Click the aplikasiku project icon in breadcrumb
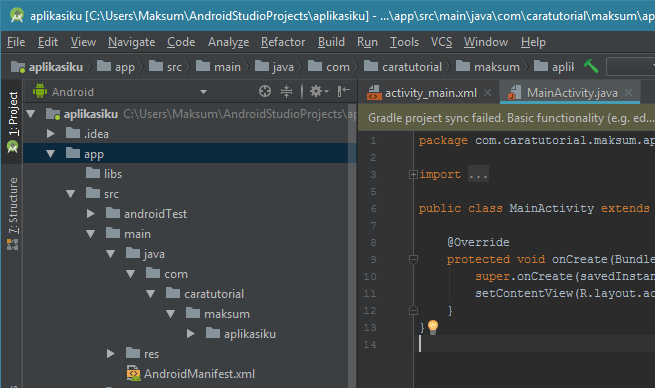Screen dimensions: 655x388 pos(18,67)
